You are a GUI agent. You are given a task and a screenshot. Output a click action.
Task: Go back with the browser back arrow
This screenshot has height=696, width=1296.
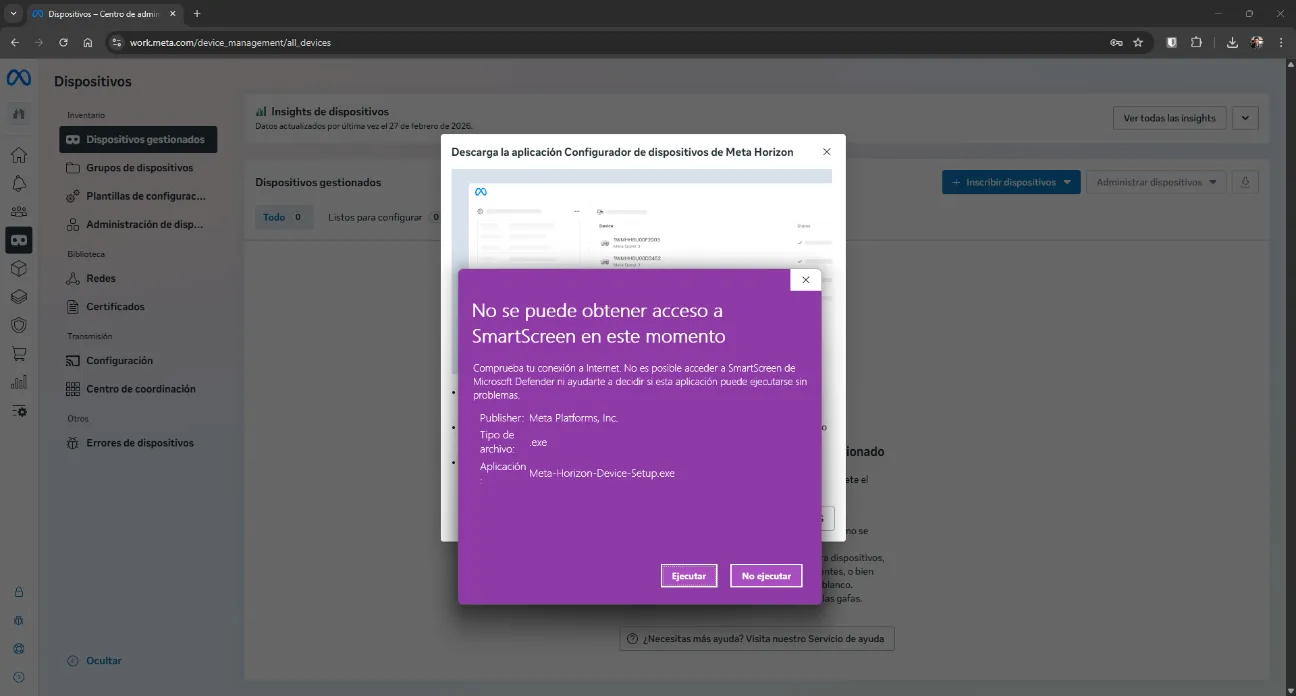(14, 43)
